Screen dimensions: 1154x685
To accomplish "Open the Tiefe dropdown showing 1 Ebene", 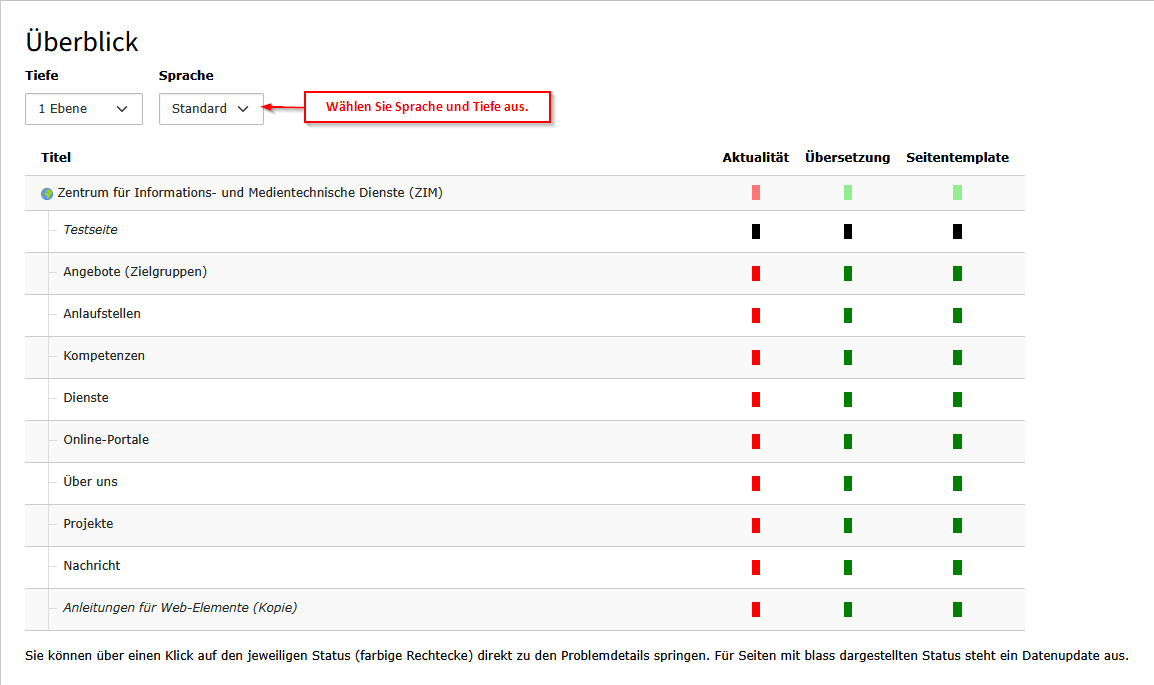I will (84, 109).
